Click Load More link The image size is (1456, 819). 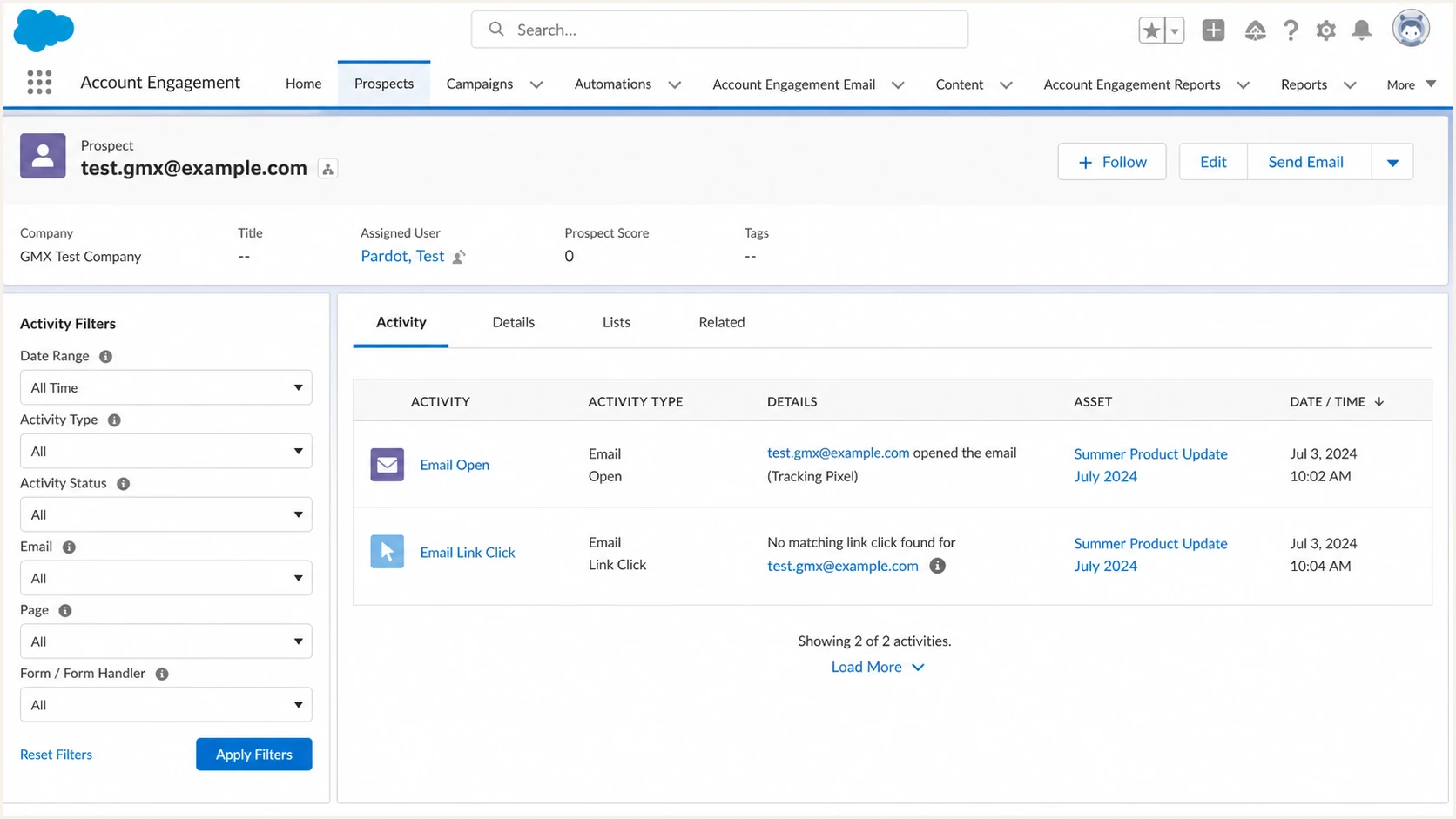pyautogui.click(x=877, y=667)
